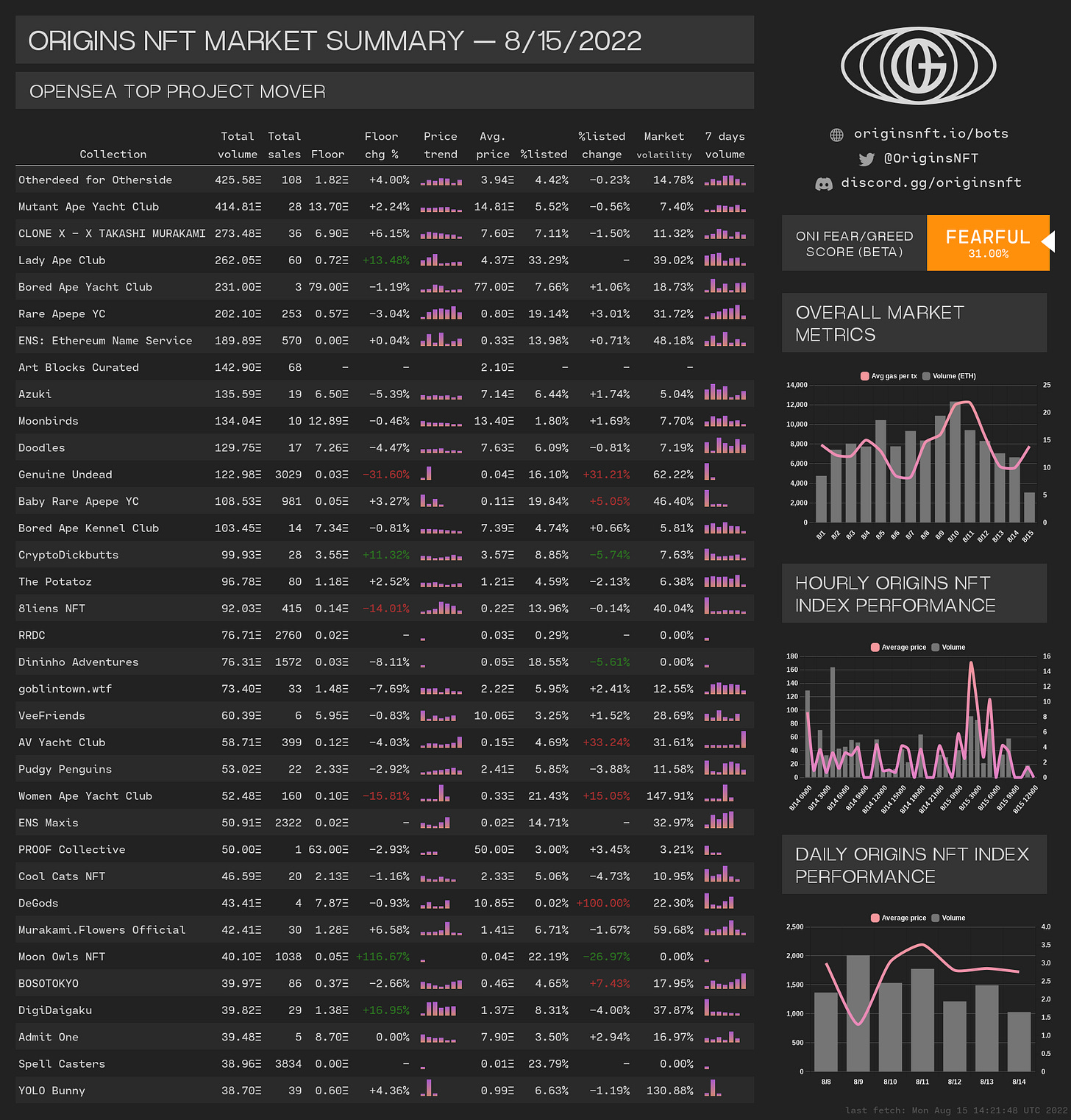Click the pink Average price legend in hourly chart
Screen dimensions: 1071x1120
(898, 648)
